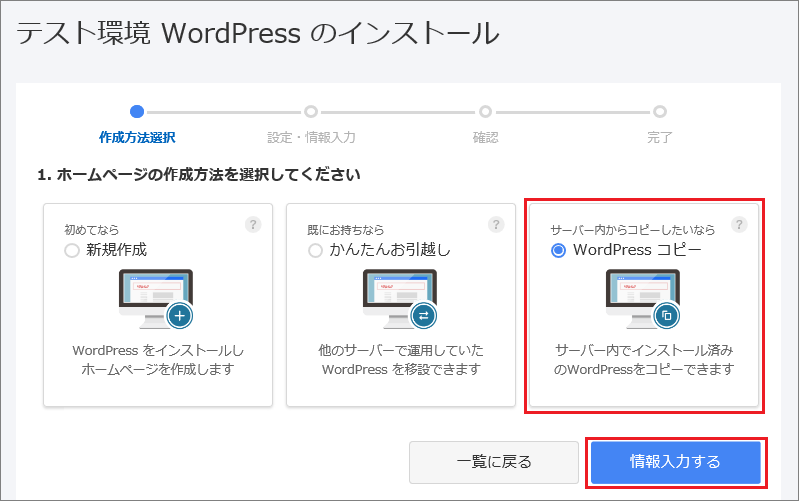Click 既にお持ちなら caption text
The width and height of the screenshot is (799, 501).
[345, 230]
